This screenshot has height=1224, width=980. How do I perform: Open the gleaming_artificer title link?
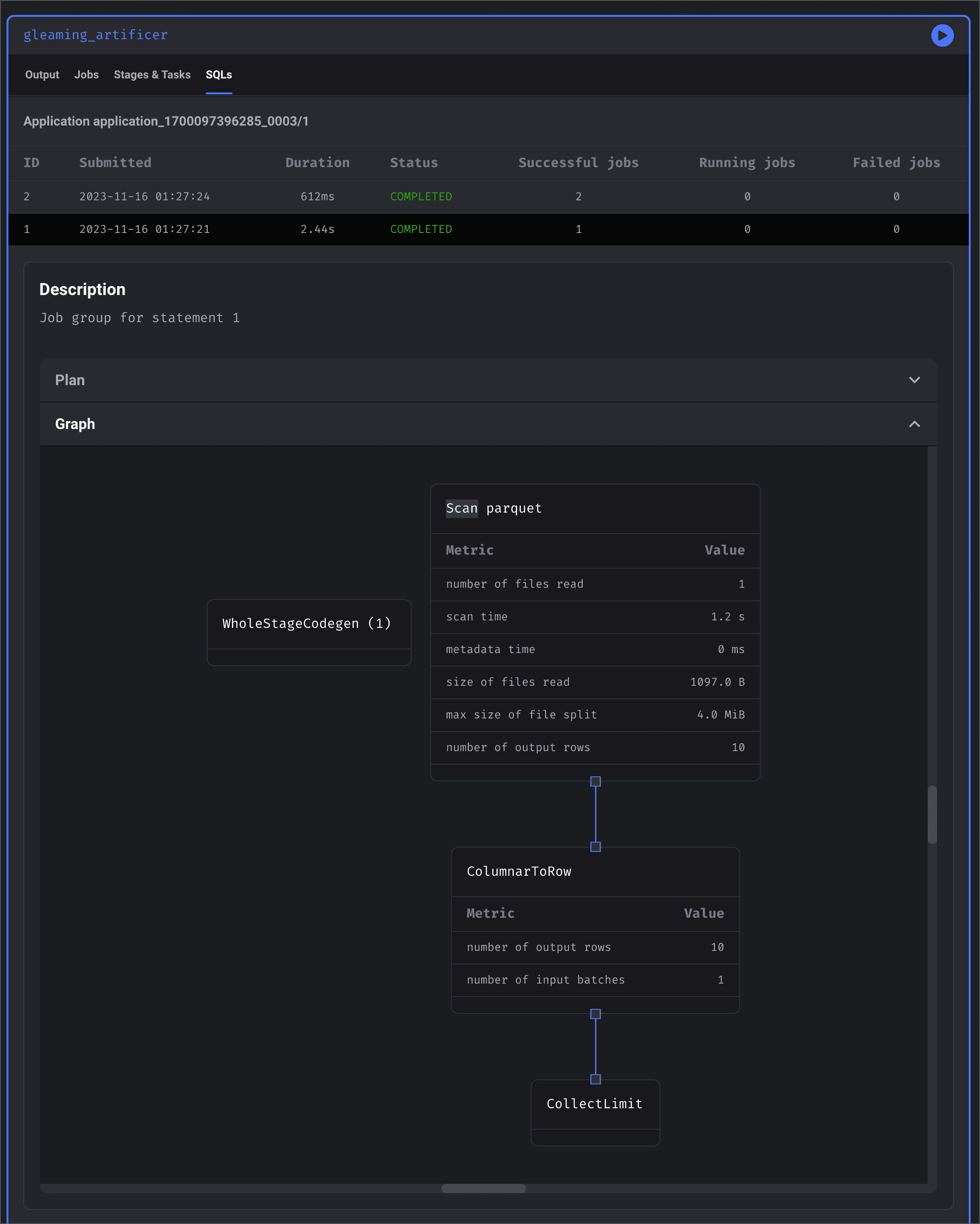[x=95, y=35]
